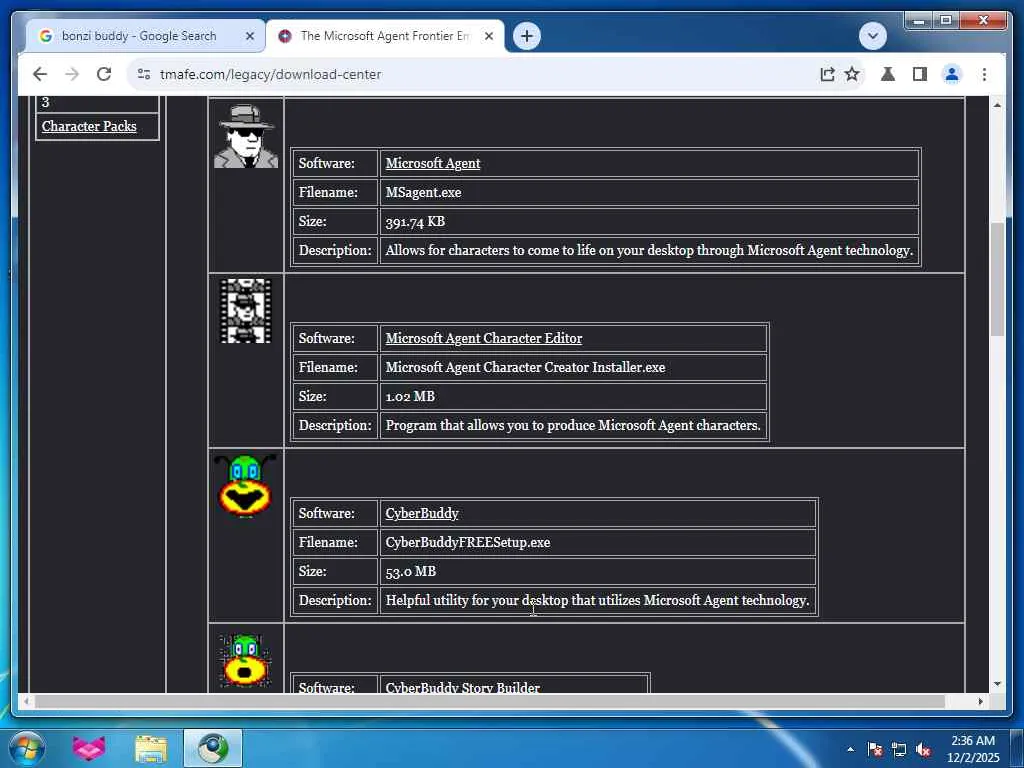Open Microsoft Agent Character Editor link
The height and width of the screenshot is (768, 1024).
[483, 338]
